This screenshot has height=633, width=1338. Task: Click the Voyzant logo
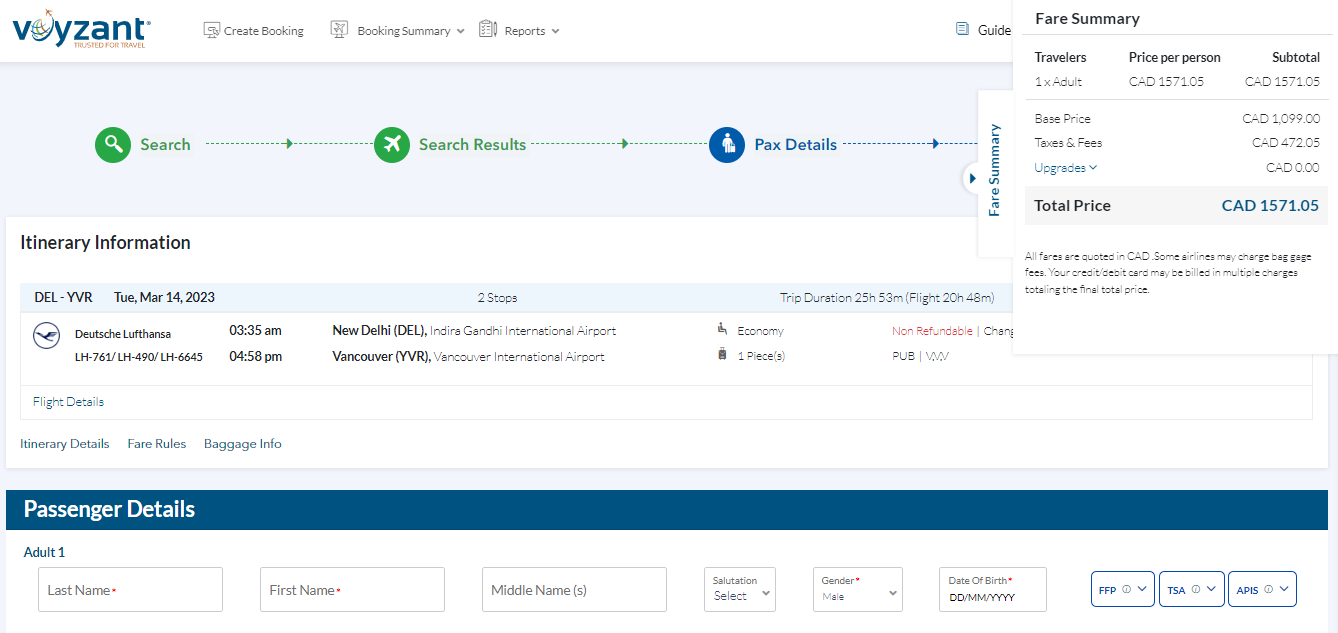(x=82, y=32)
